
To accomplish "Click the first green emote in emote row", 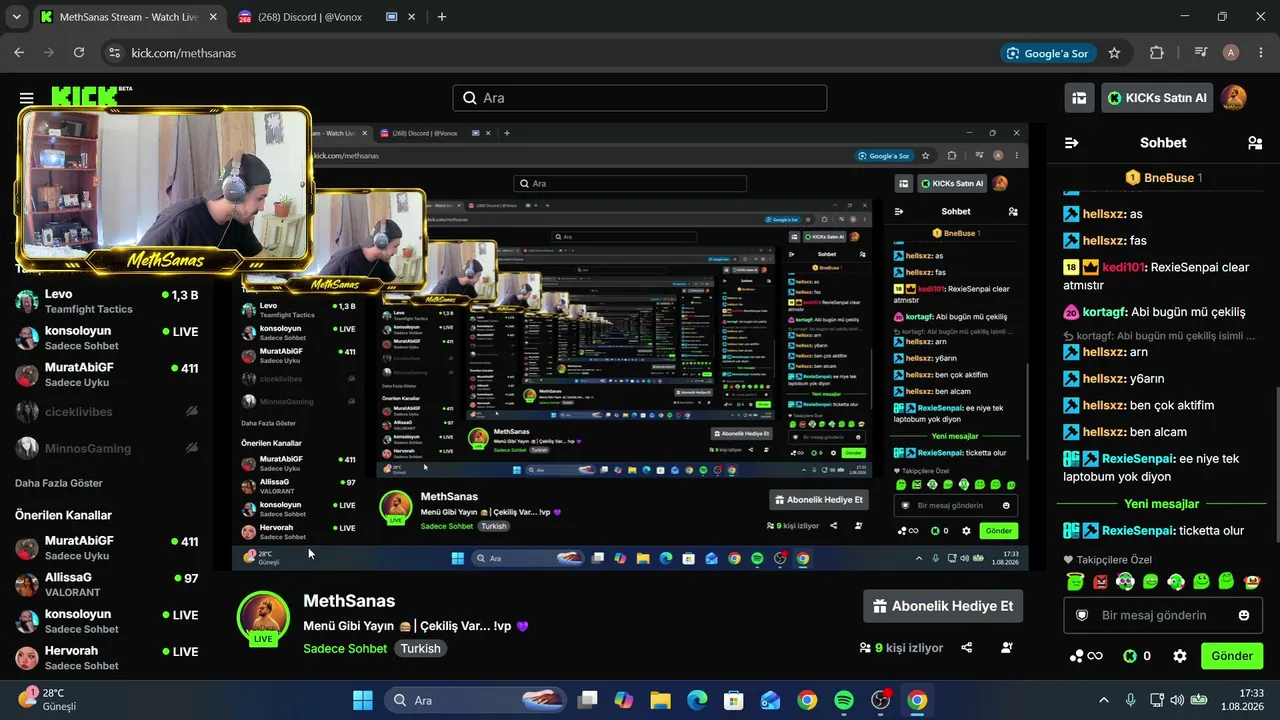I will click(1076, 581).
